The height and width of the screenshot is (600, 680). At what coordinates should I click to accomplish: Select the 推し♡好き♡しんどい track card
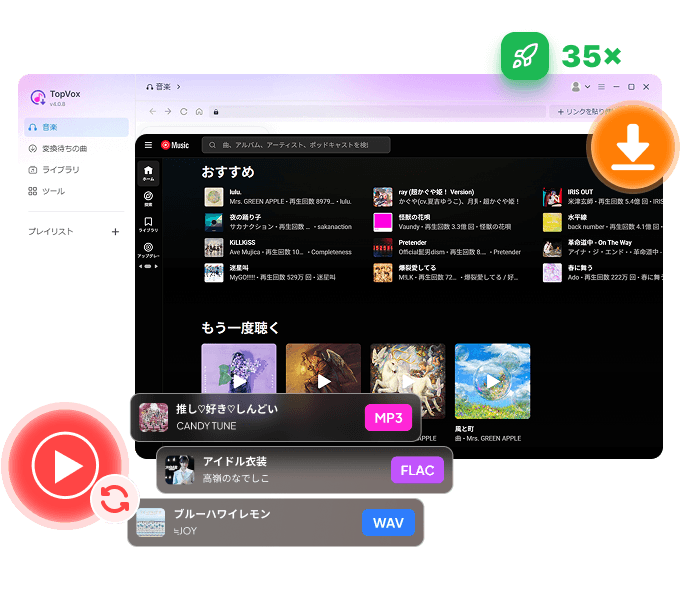pyautogui.click(x=276, y=417)
